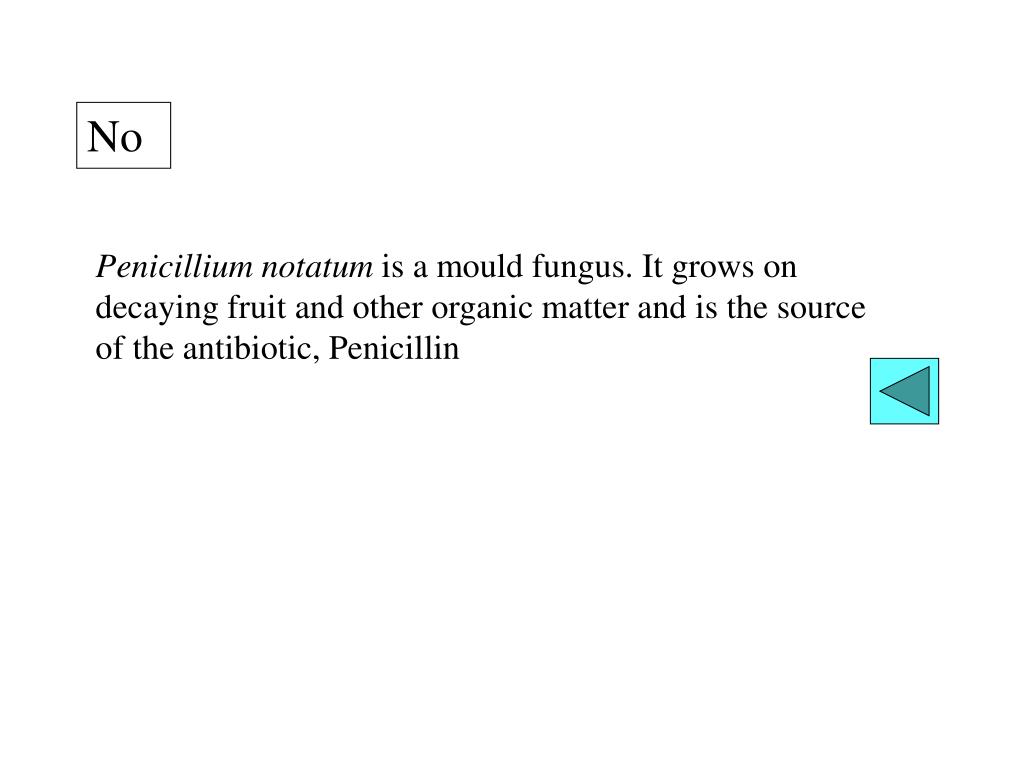
Task: Click the italic word 'Penicillium'
Action: [x=174, y=267]
